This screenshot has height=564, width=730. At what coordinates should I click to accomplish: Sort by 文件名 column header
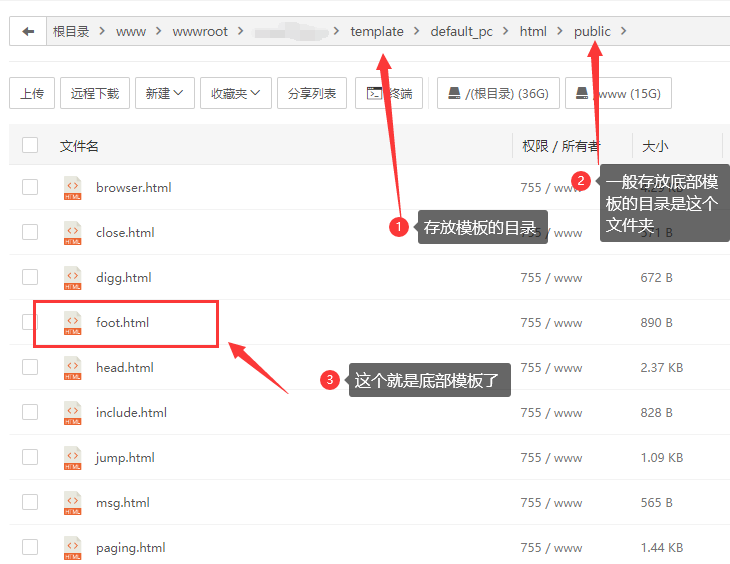pyautogui.click(x=79, y=146)
